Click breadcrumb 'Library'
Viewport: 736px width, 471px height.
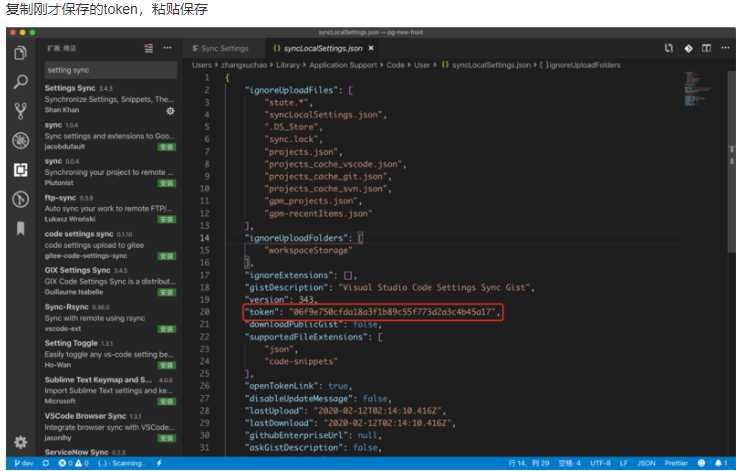coord(288,65)
